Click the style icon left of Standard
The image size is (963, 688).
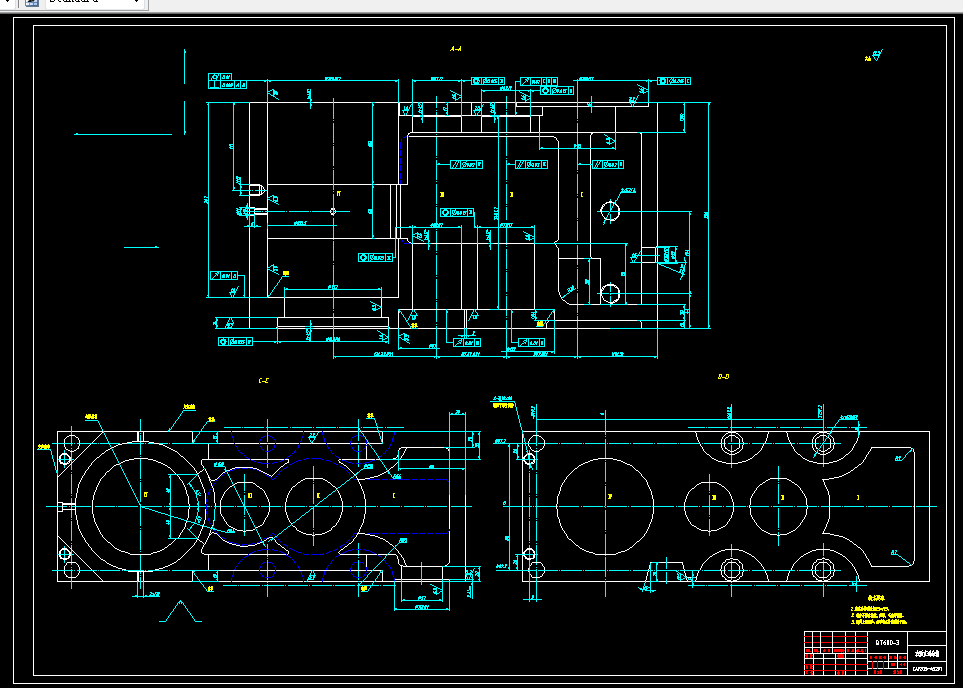pos(31,2)
